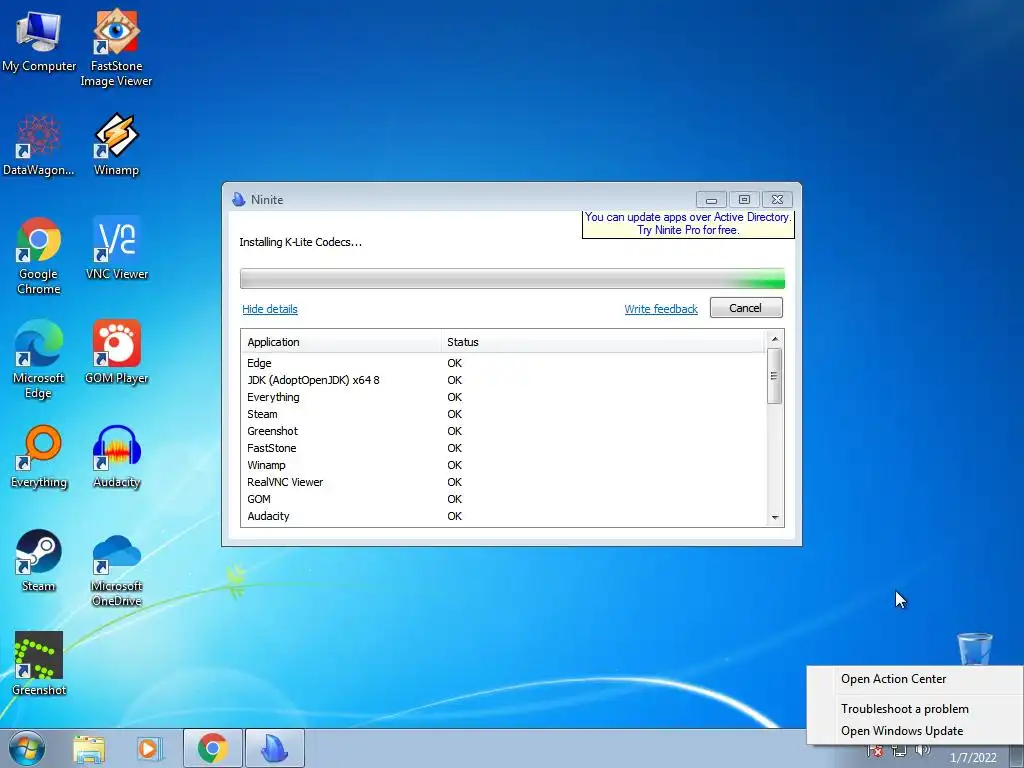Select the VNC Viewer desktop shortcut
The height and width of the screenshot is (768, 1024).
coord(117,248)
